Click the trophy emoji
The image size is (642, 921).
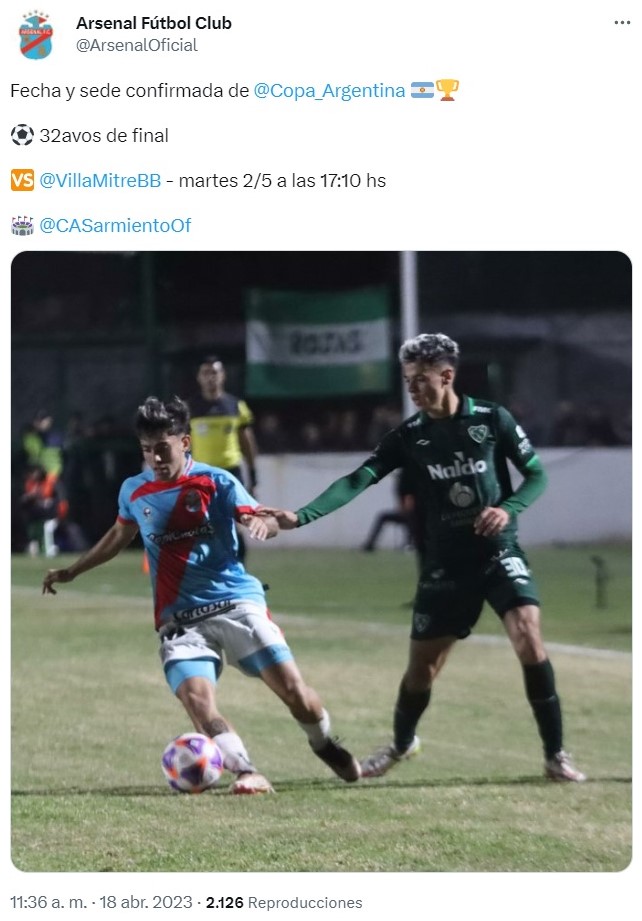pyautogui.click(x=447, y=90)
